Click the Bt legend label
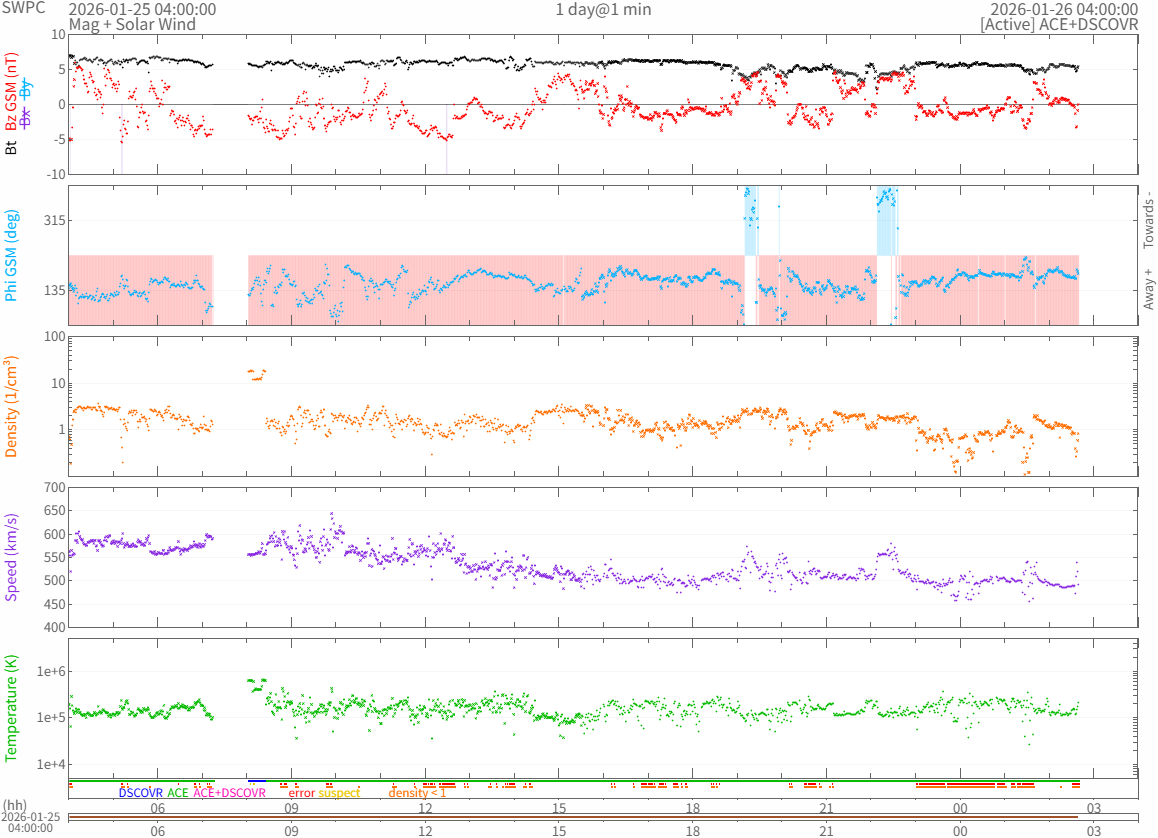The height and width of the screenshot is (838, 1158). coord(12,147)
